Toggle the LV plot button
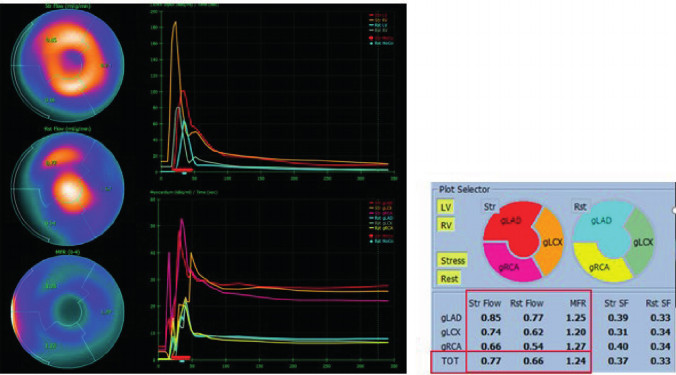The image size is (676, 375). click(x=445, y=207)
